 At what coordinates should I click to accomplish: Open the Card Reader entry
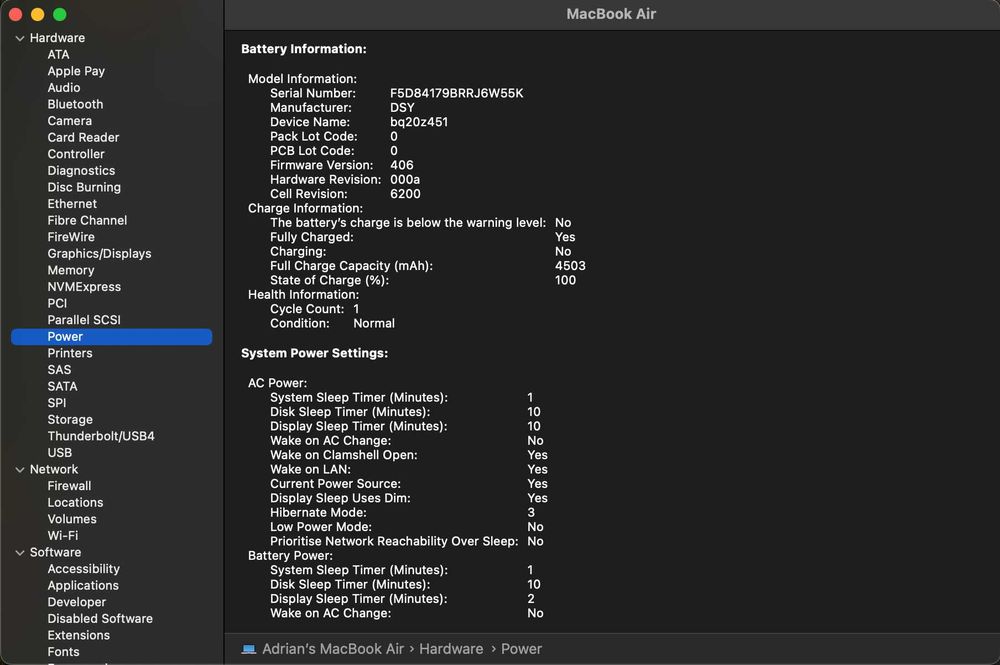click(83, 138)
